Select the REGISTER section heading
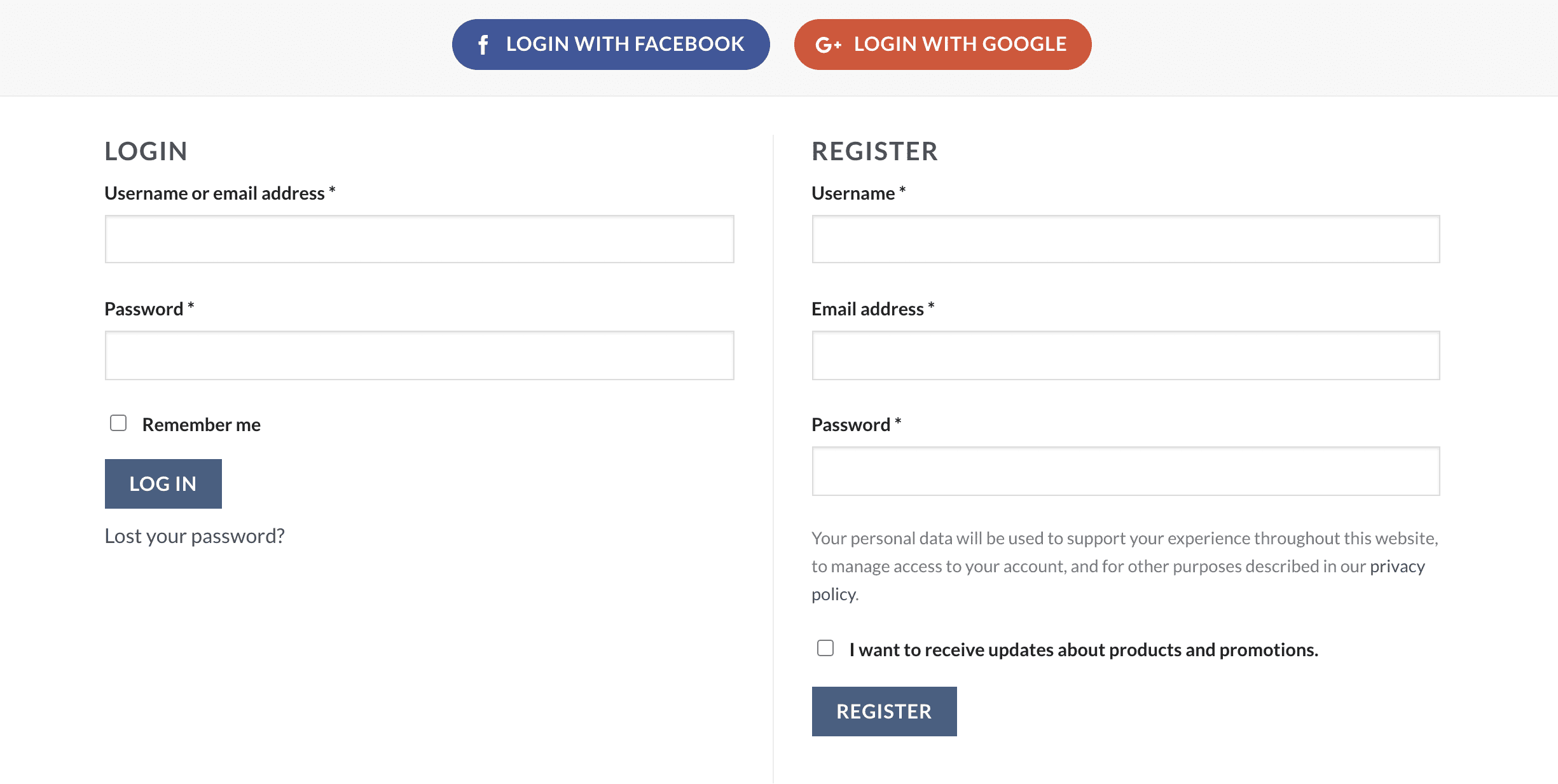Screen dimensions: 1558x784 (x=874, y=151)
